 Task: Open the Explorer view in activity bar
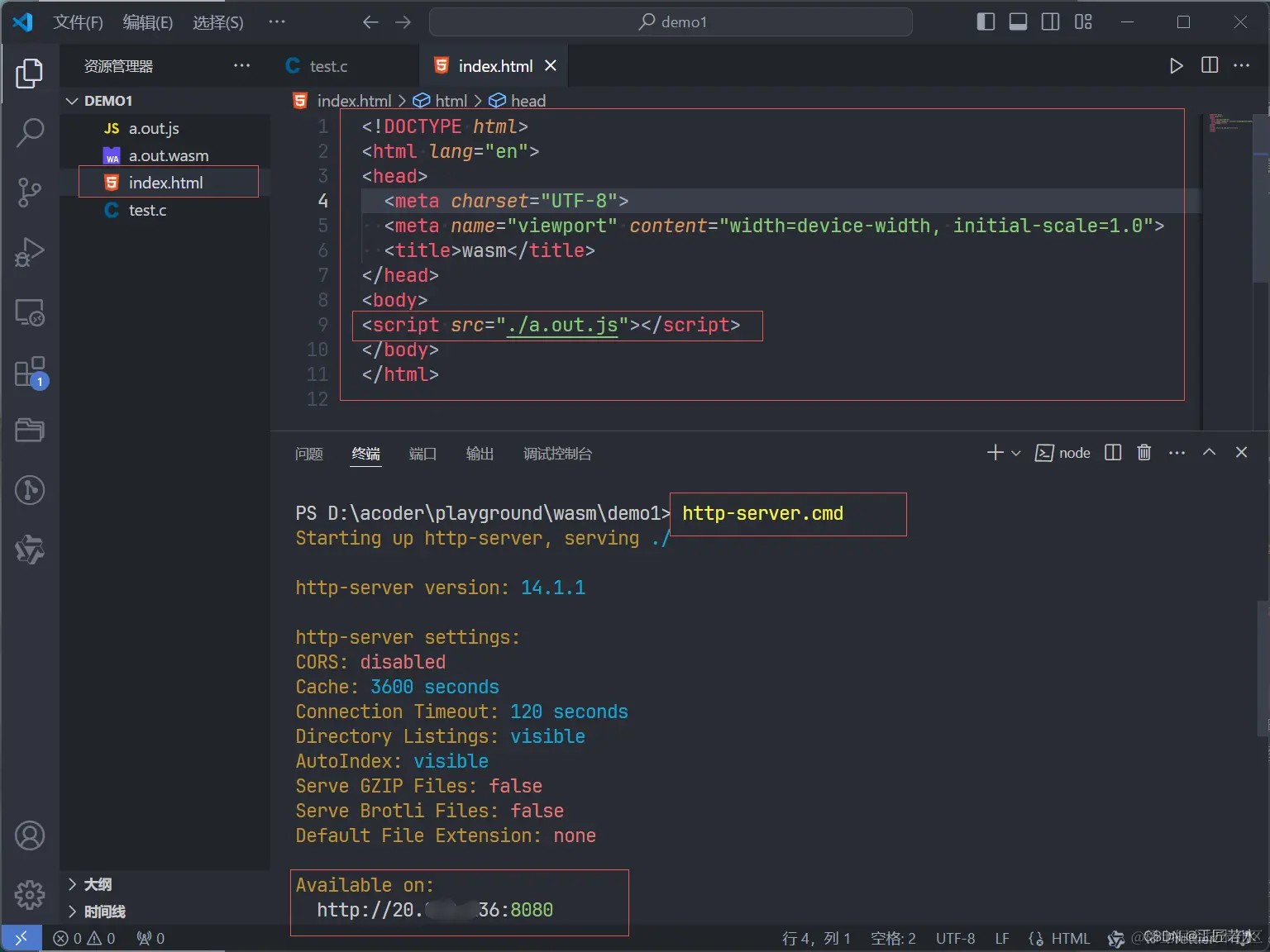coord(29,74)
